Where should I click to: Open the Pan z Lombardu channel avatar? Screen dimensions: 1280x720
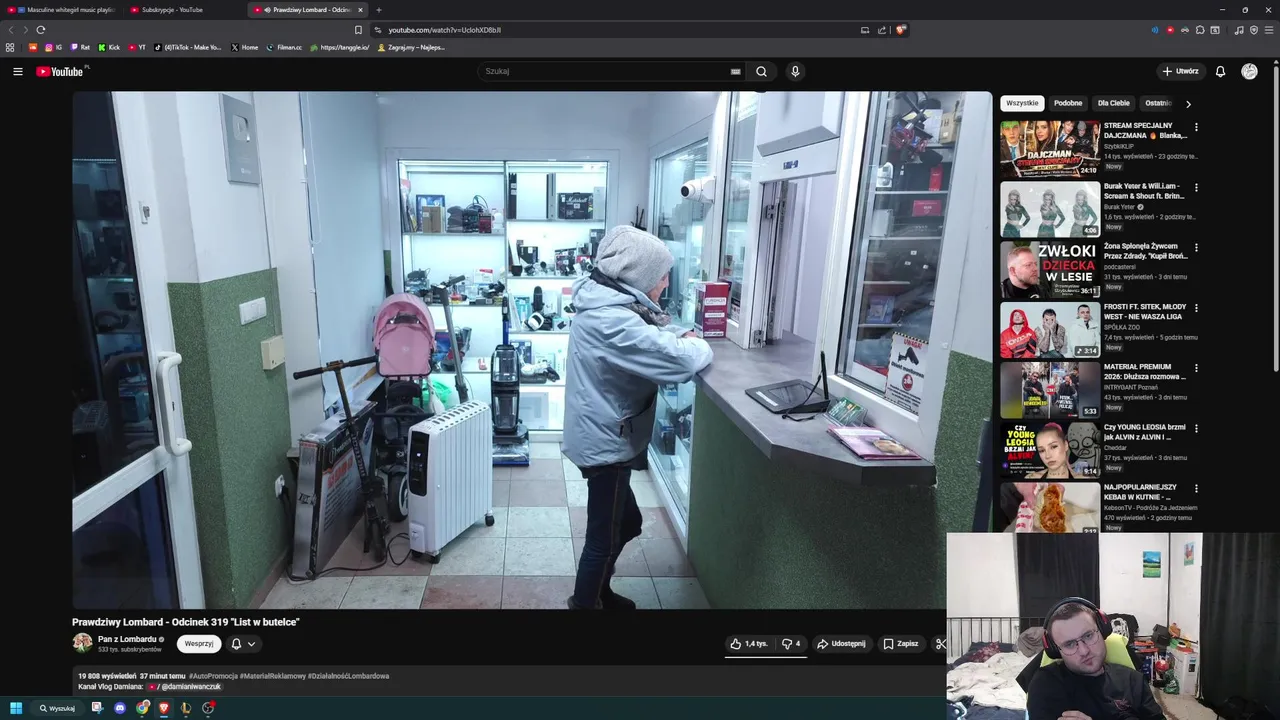click(x=82, y=643)
